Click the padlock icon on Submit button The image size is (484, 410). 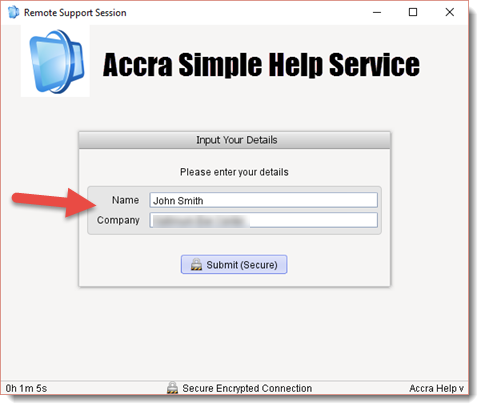[196, 264]
